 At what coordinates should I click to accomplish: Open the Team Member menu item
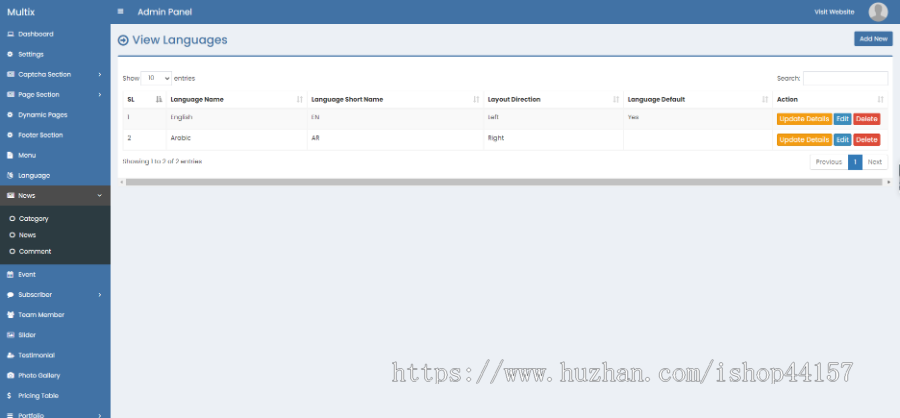pos(41,315)
